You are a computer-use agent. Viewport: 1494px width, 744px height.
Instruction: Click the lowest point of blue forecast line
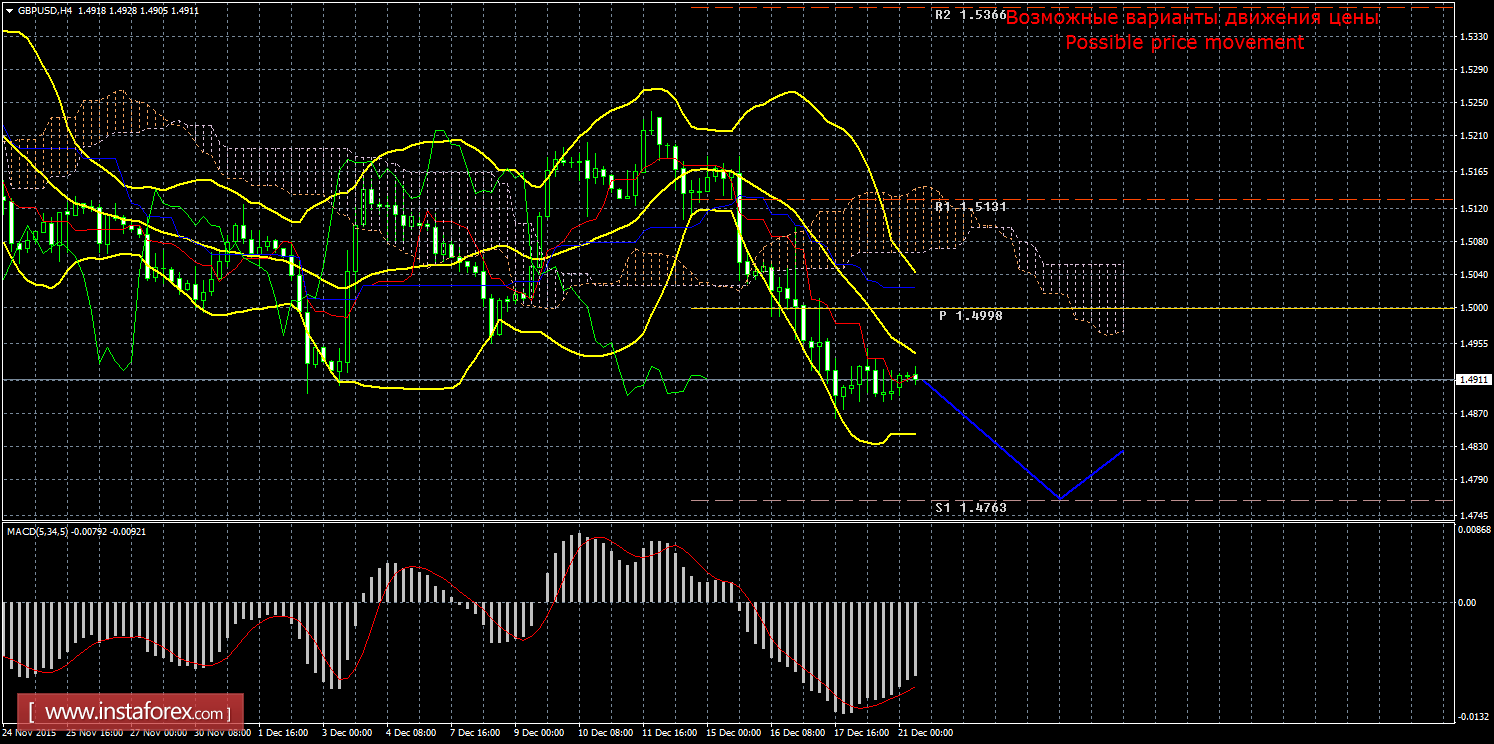point(1059,498)
